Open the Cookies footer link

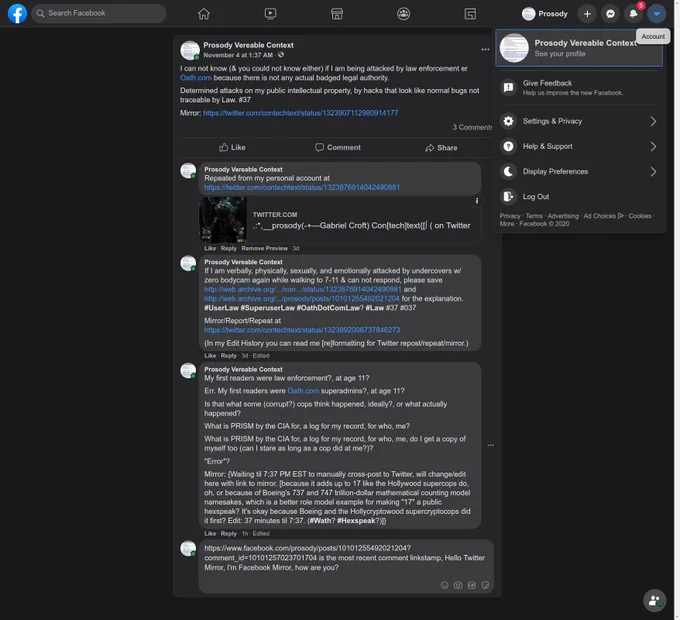click(x=640, y=216)
